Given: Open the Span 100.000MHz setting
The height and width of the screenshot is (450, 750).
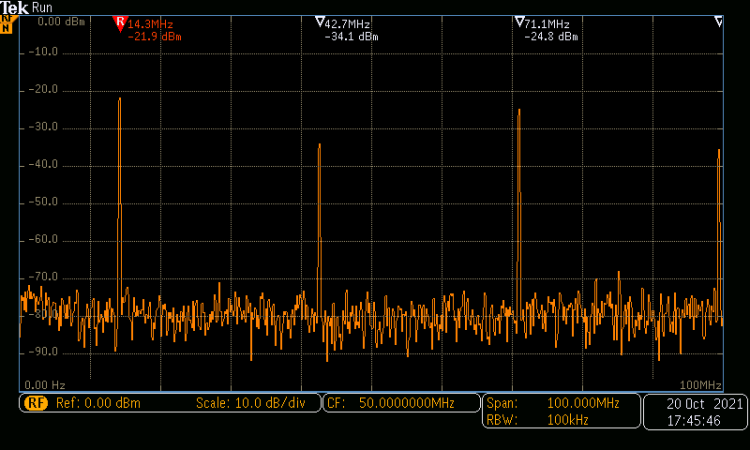Looking at the screenshot, I should click(x=553, y=403).
